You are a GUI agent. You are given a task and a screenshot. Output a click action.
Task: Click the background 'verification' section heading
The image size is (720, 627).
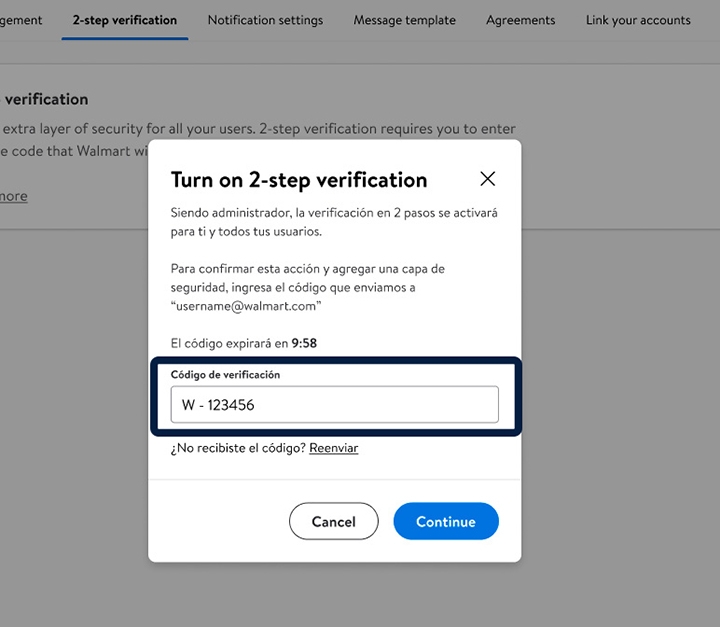tap(46, 99)
